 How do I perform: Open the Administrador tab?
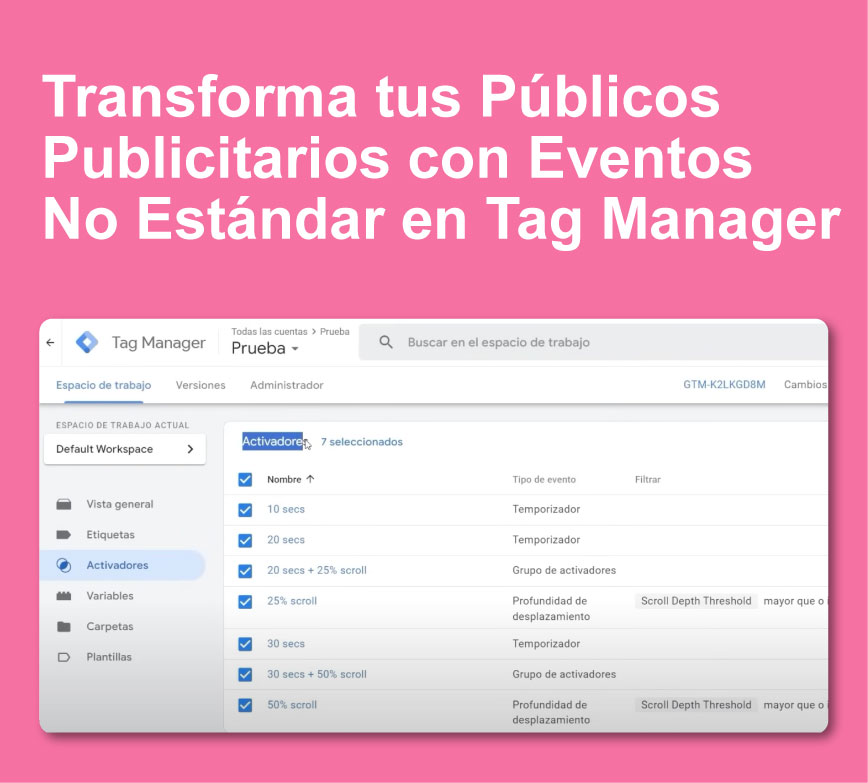[x=286, y=385]
